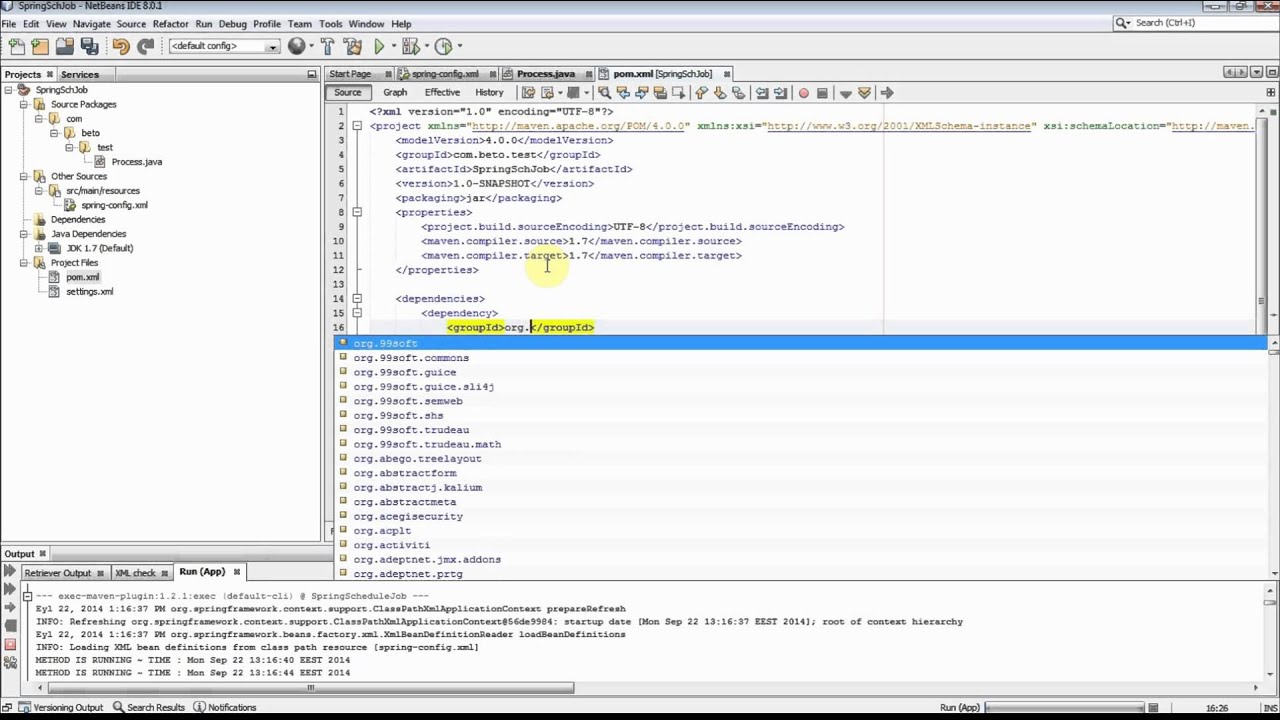Viewport: 1280px width, 720px height.
Task: Click the editor Find Selection magnifier icon
Action: [x=604, y=93]
